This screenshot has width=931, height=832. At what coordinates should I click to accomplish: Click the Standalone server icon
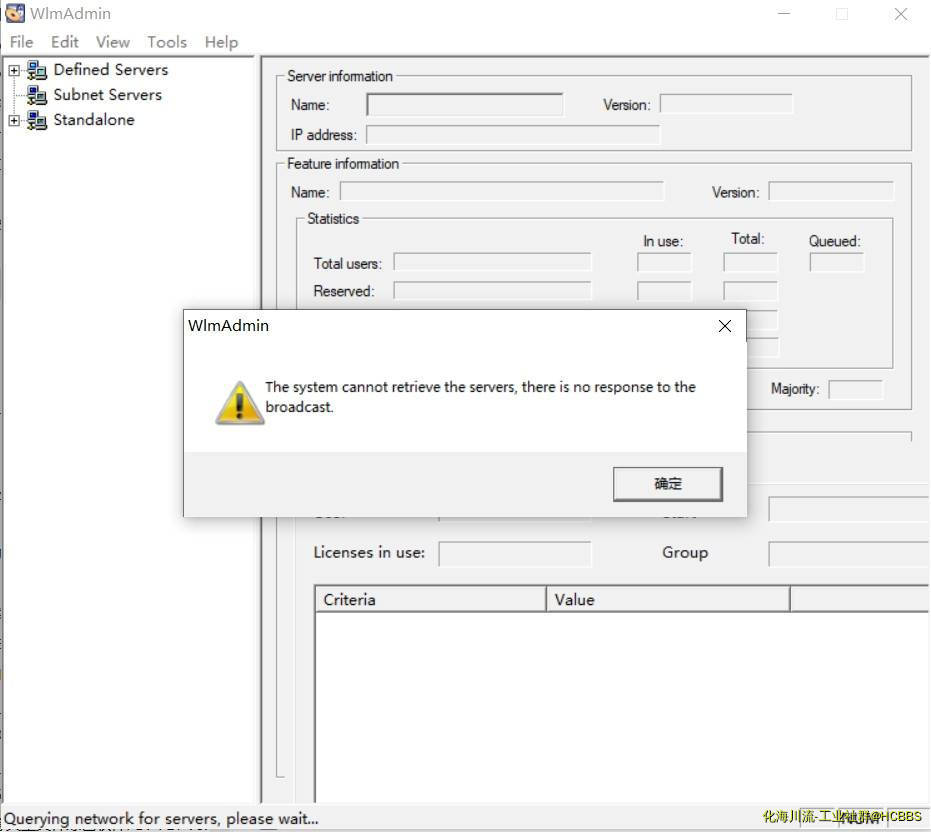pos(37,120)
